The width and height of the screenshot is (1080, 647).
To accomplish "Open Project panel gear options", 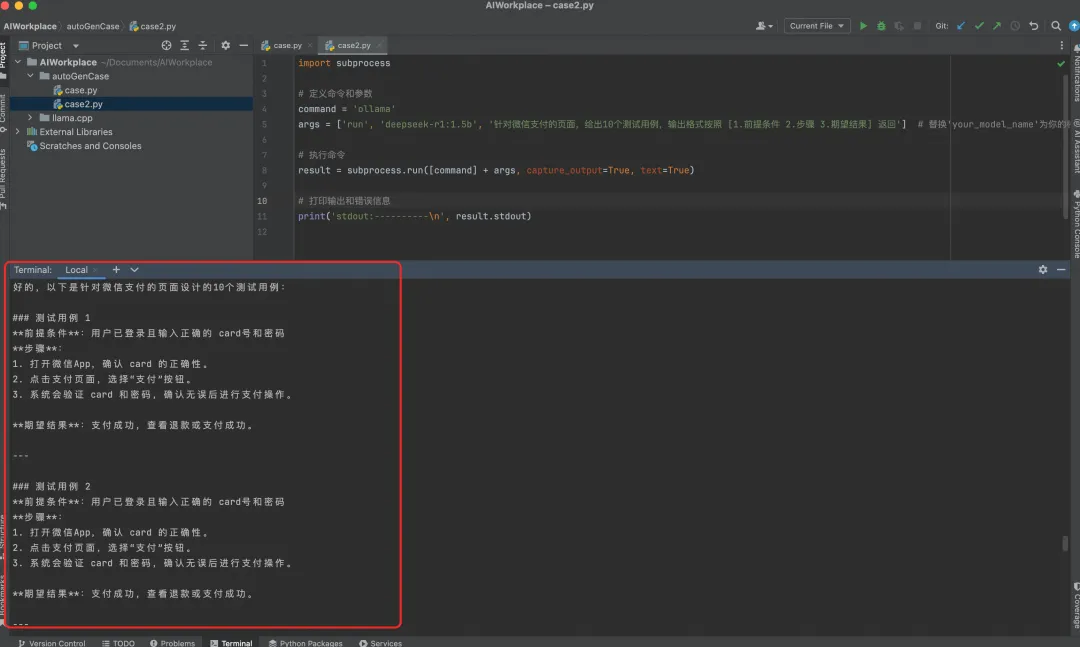I will click(225, 45).
